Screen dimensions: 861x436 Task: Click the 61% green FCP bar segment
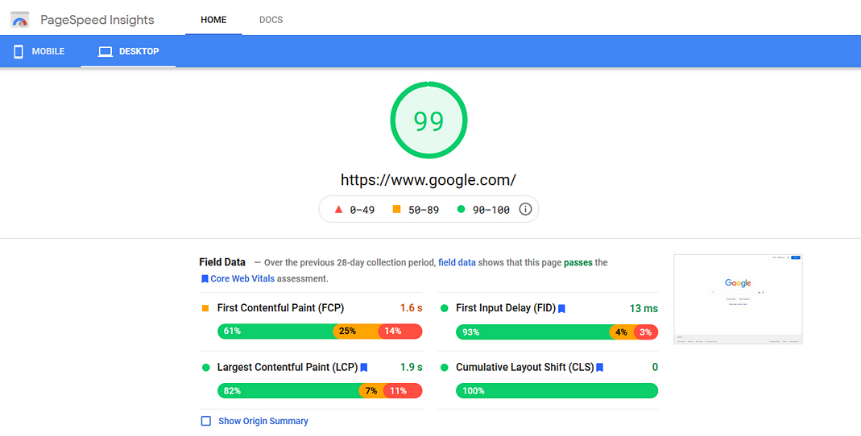pos(276,331)
